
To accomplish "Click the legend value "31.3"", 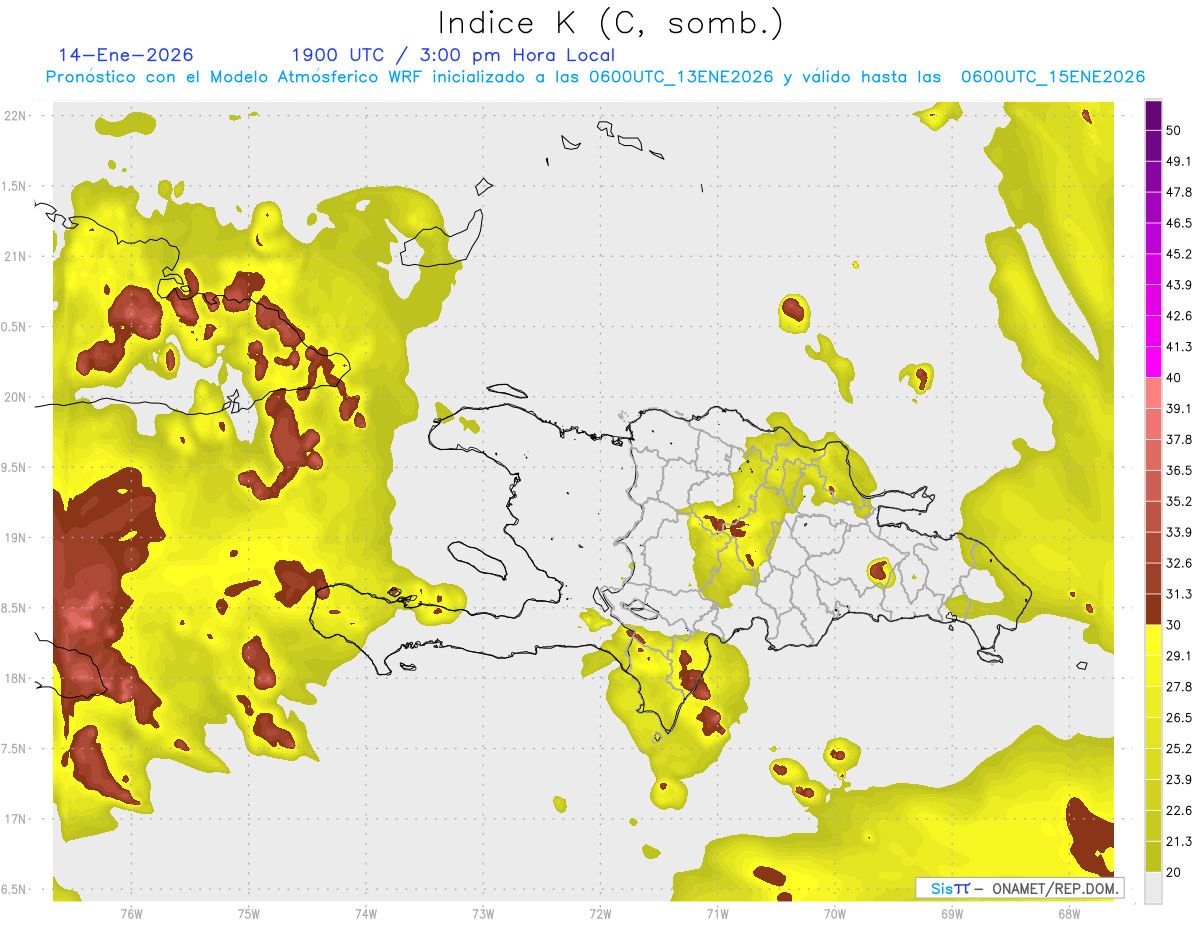I will click(1179, 594).
